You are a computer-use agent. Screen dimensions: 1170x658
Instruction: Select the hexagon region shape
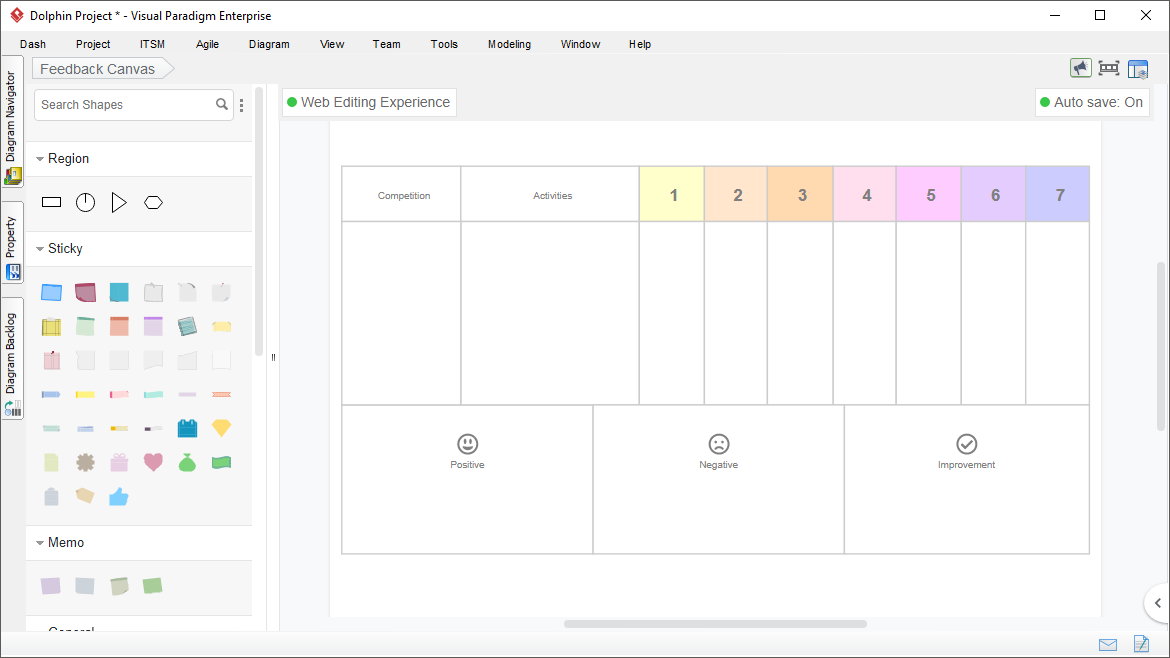pyautogui.click(x=153, y=202)
